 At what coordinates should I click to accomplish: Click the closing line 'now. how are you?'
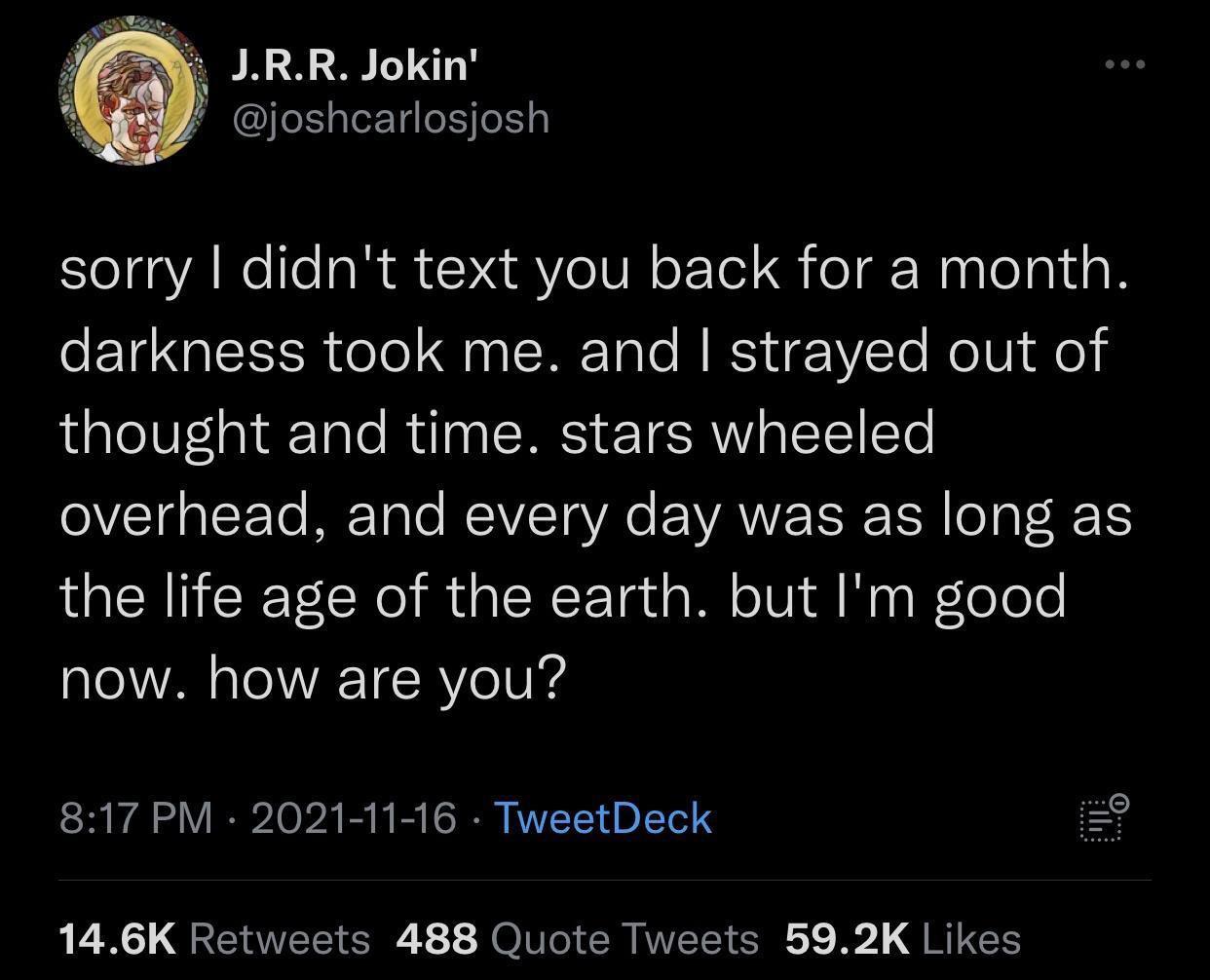click(313, 678)
